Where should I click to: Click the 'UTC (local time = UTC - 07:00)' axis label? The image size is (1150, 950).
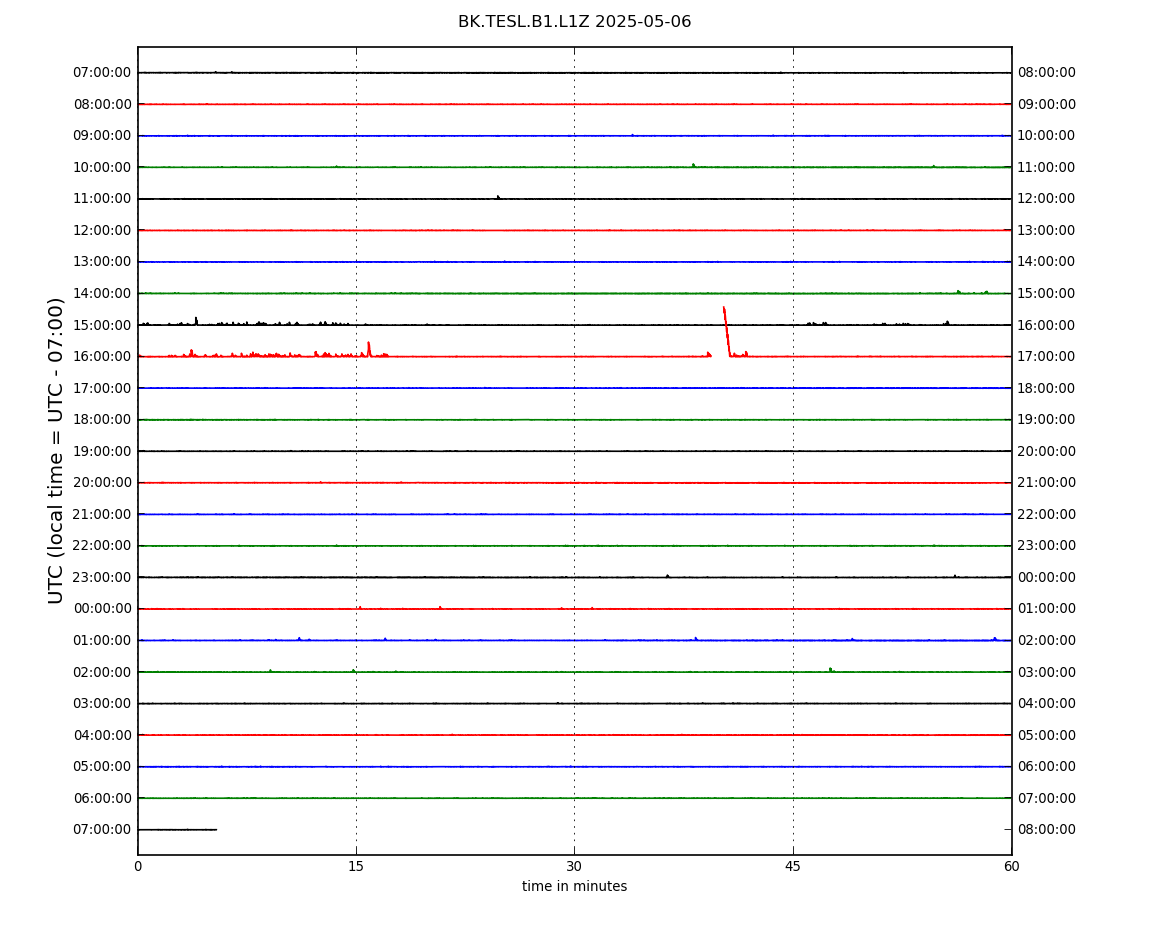click(x=56, y=450)
